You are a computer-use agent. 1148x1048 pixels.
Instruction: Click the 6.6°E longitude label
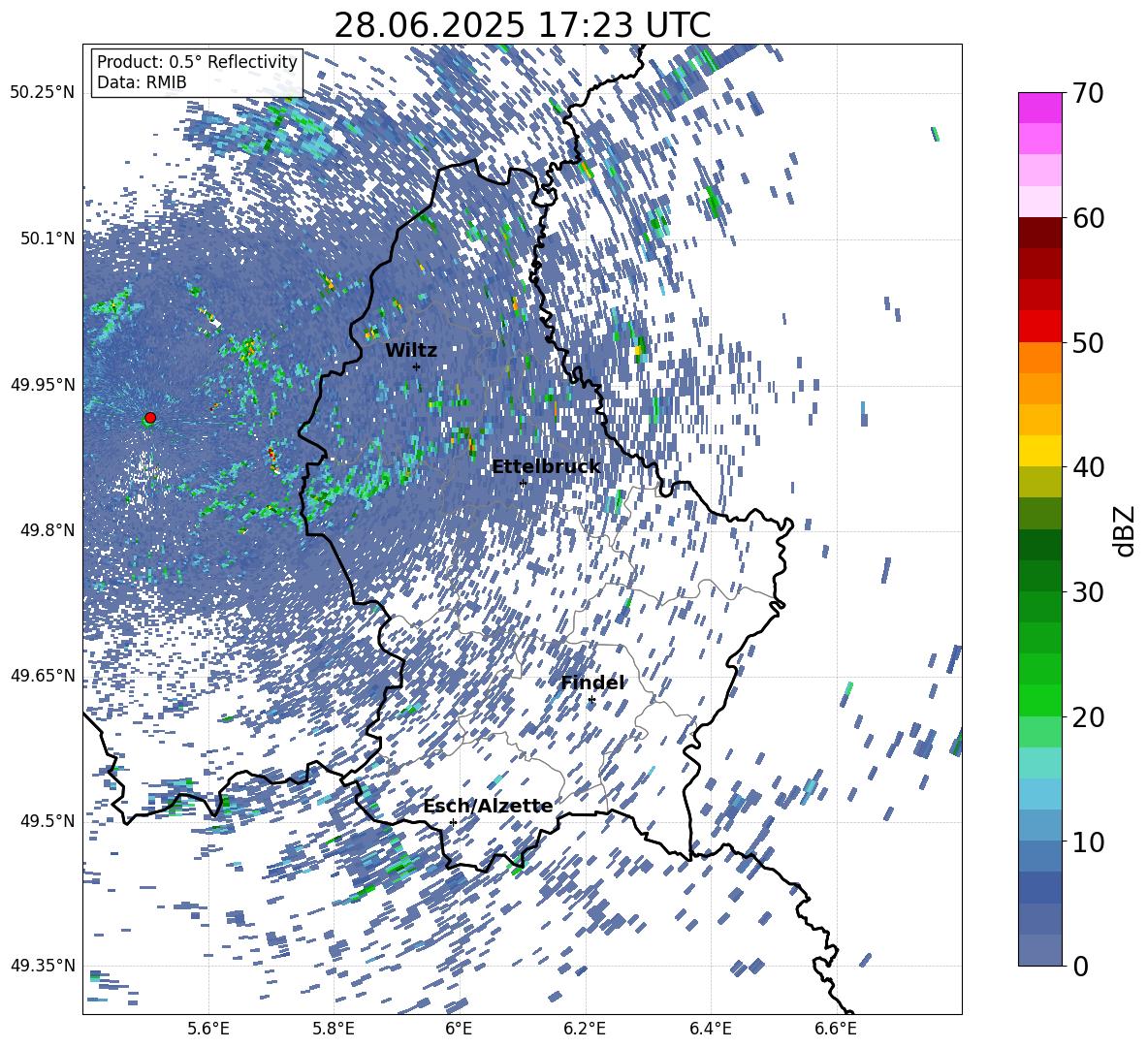(836, 1029)
